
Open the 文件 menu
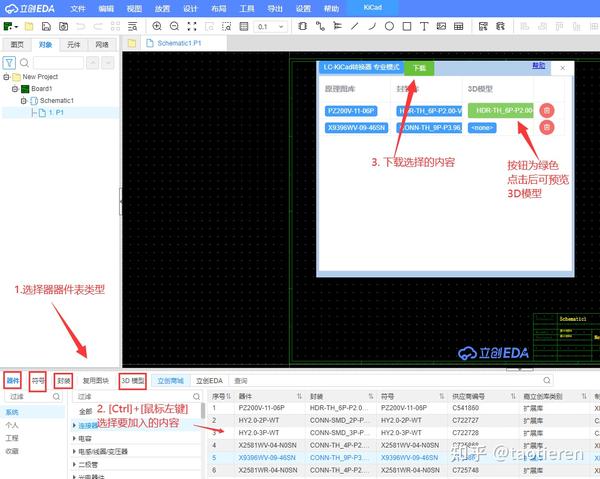point(78,8)
